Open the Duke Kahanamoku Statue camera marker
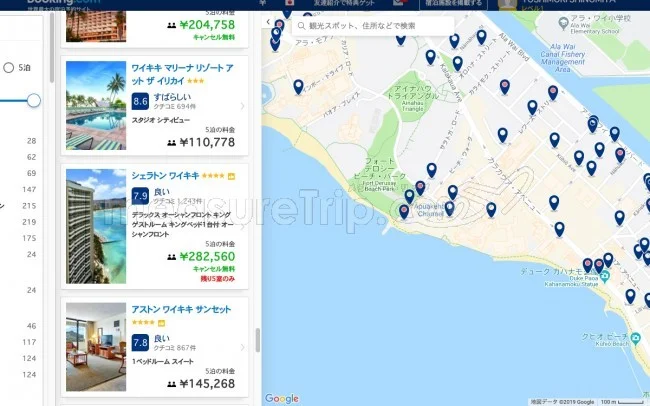The image size is (650, 406). (604, 275)
